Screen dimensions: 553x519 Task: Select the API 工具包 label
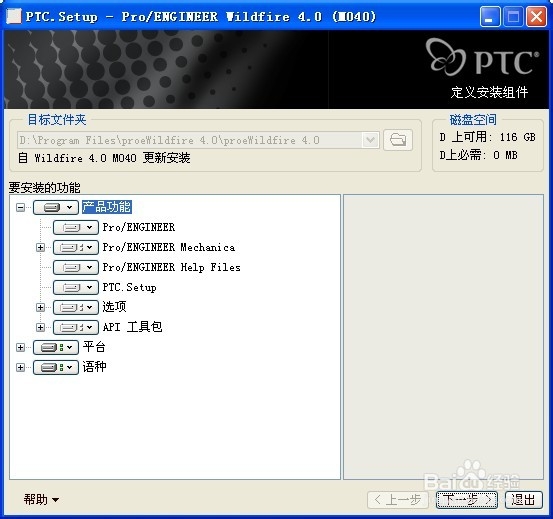pyautogui.click(x=132, y=327)
